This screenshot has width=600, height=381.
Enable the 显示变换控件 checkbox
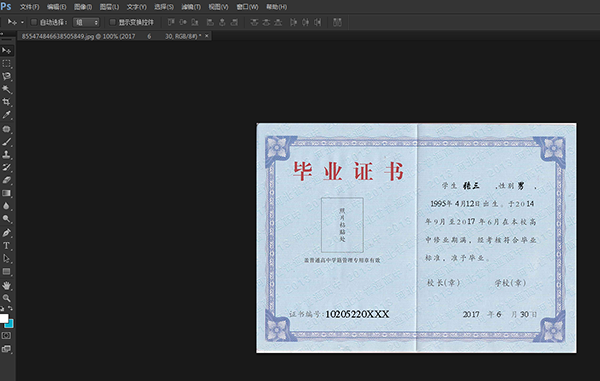pos(112,22)
